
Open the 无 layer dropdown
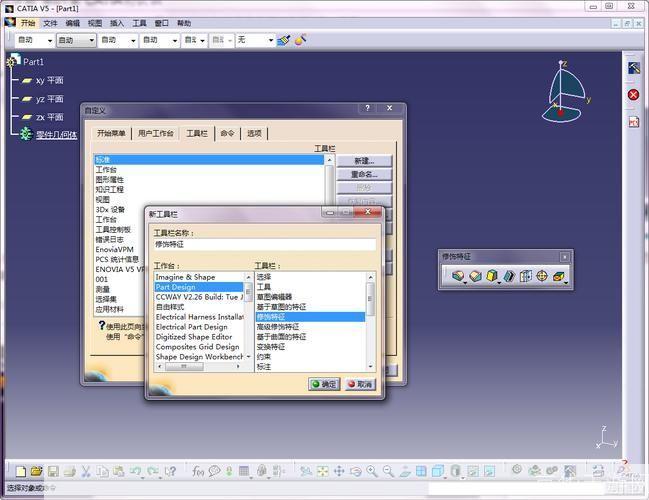[271, 40]
